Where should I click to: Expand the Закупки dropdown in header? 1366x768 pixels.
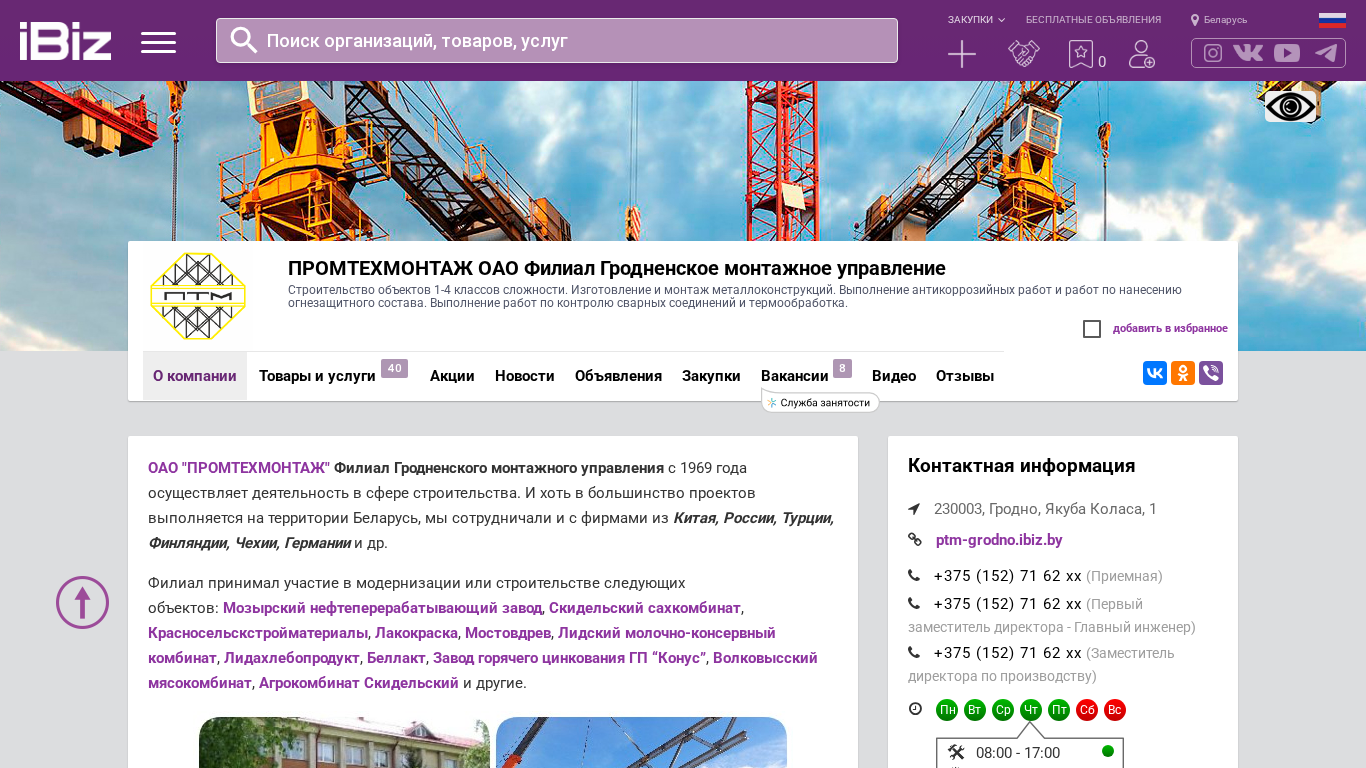pos(976,20)
